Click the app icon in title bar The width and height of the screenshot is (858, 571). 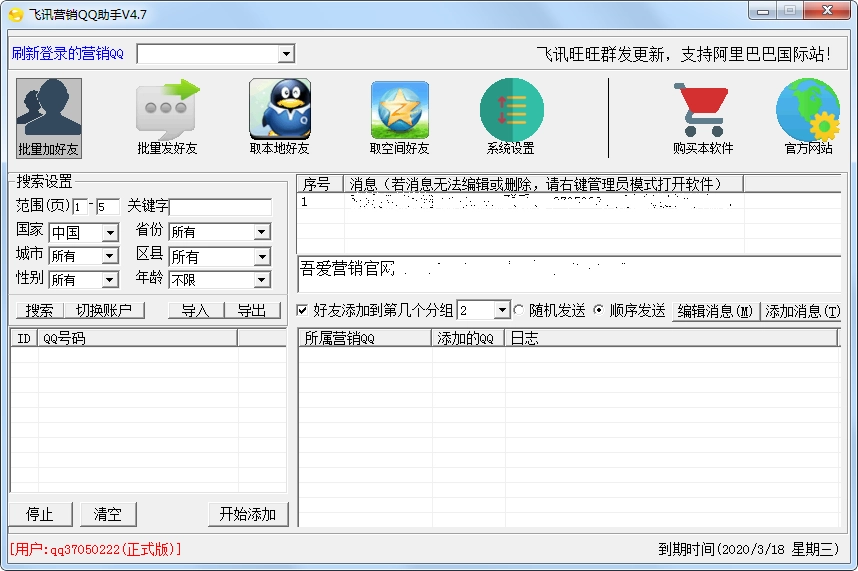coord(16,15)
